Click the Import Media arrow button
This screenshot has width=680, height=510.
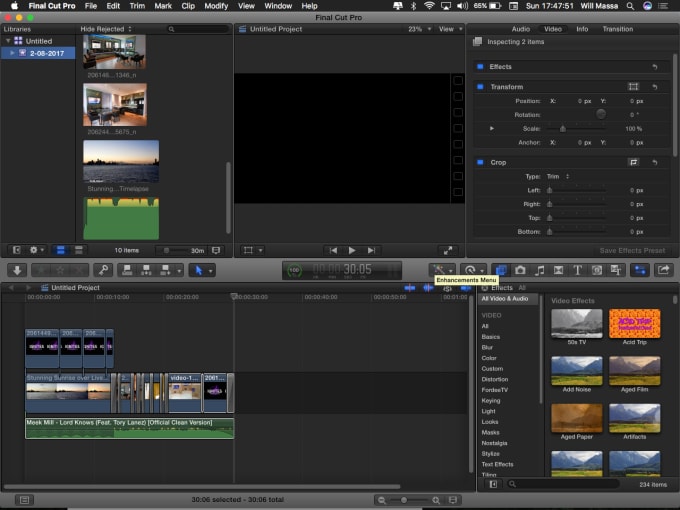pyautogui.click(x=17, y=270)
